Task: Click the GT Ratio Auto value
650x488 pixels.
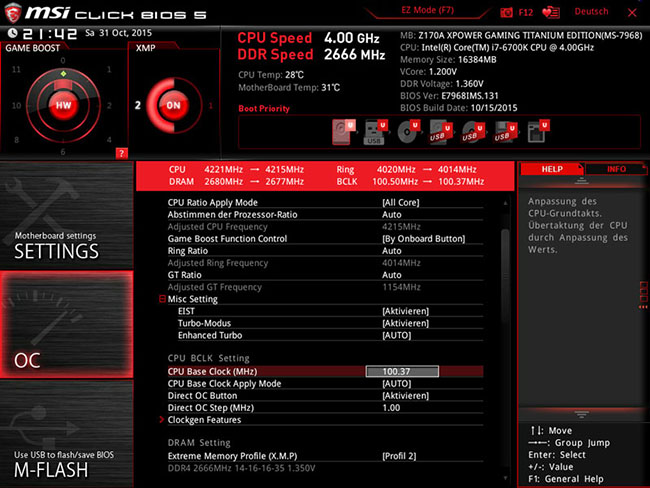Action: (x=392, y=275)
